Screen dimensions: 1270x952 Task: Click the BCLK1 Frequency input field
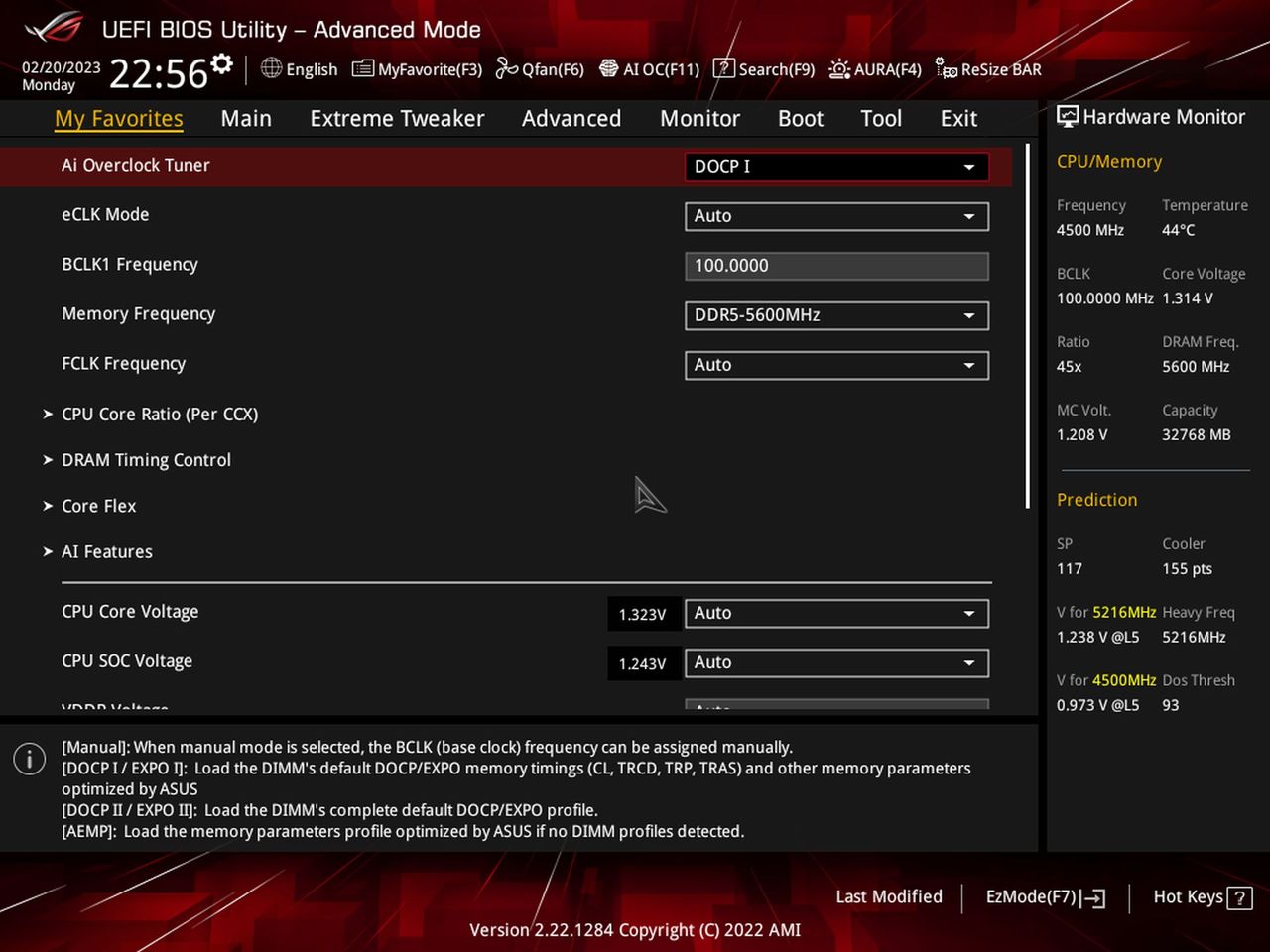836,266
